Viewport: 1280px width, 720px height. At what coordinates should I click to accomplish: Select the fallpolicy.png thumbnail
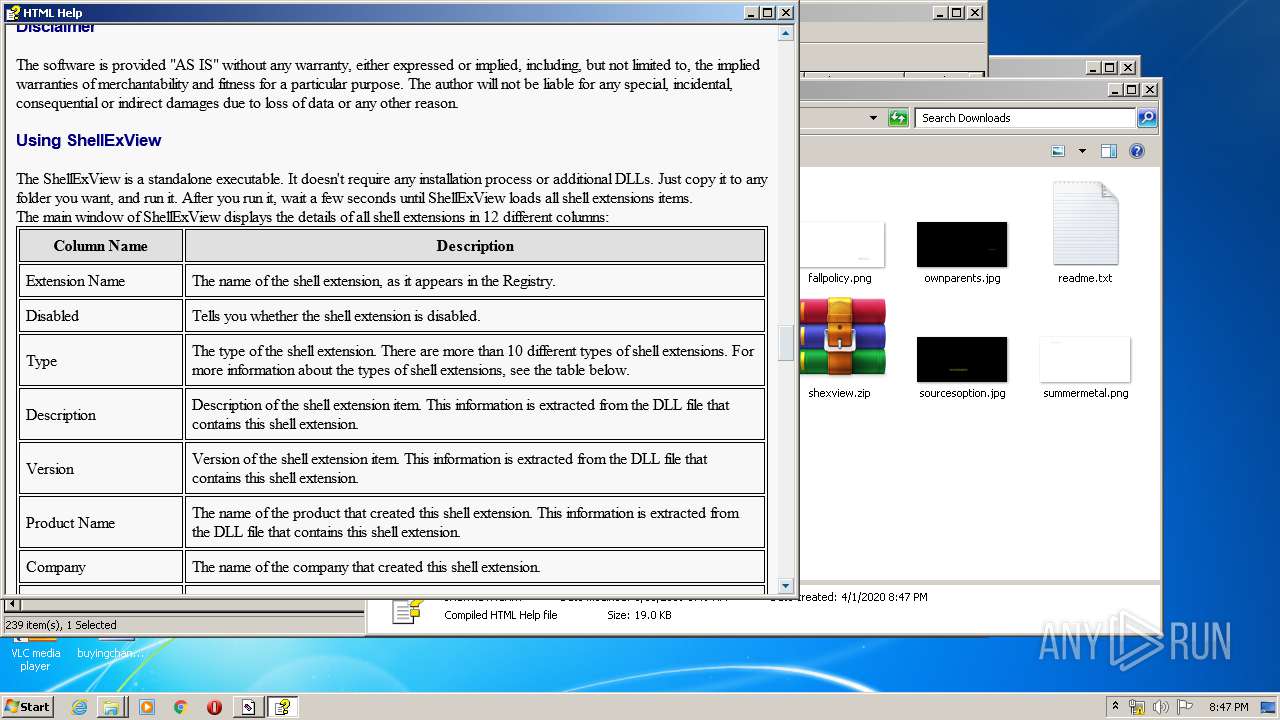[x=842, y=245]
